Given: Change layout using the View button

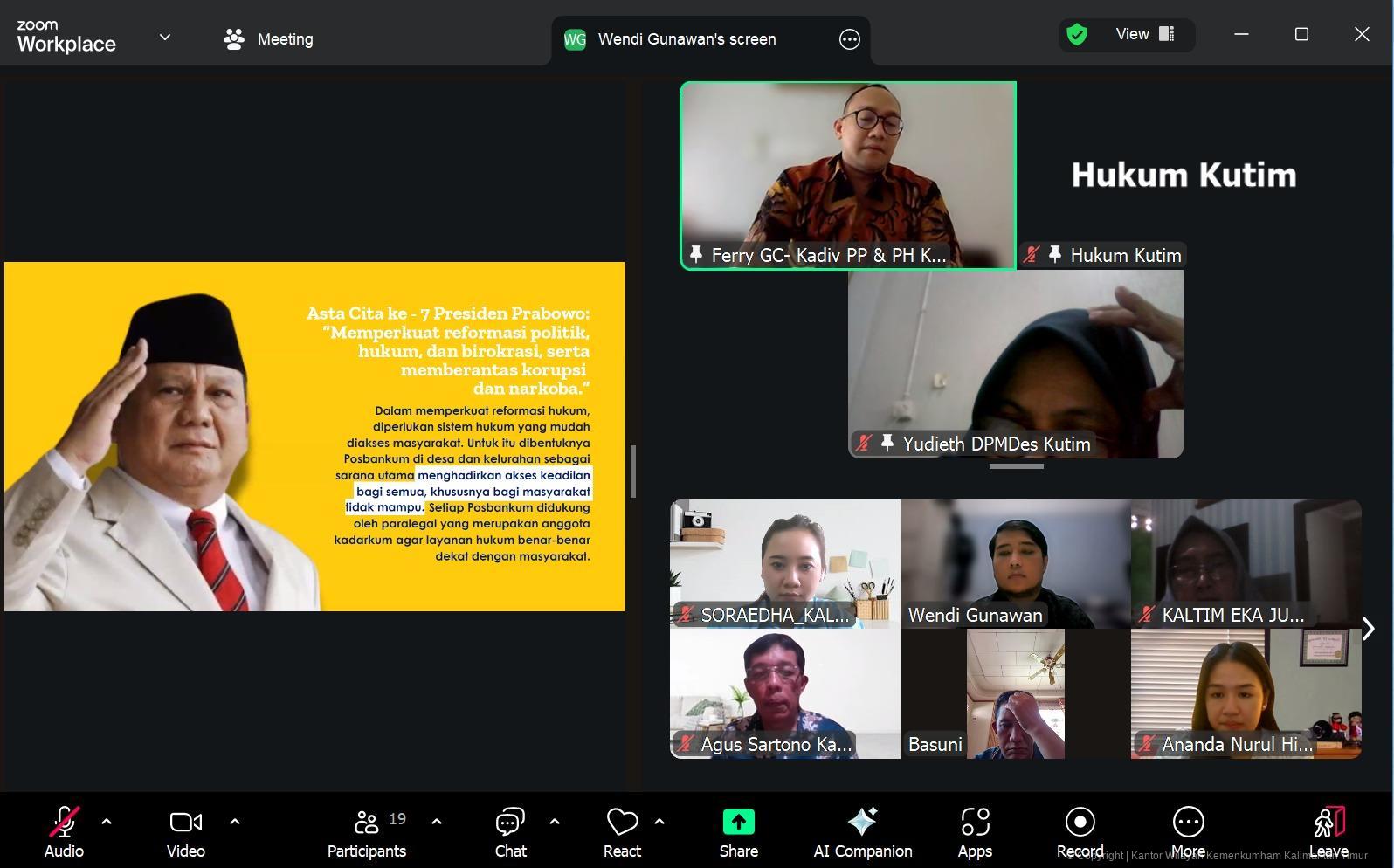Looking at the screenshot, I should (x=1143, y=35).
